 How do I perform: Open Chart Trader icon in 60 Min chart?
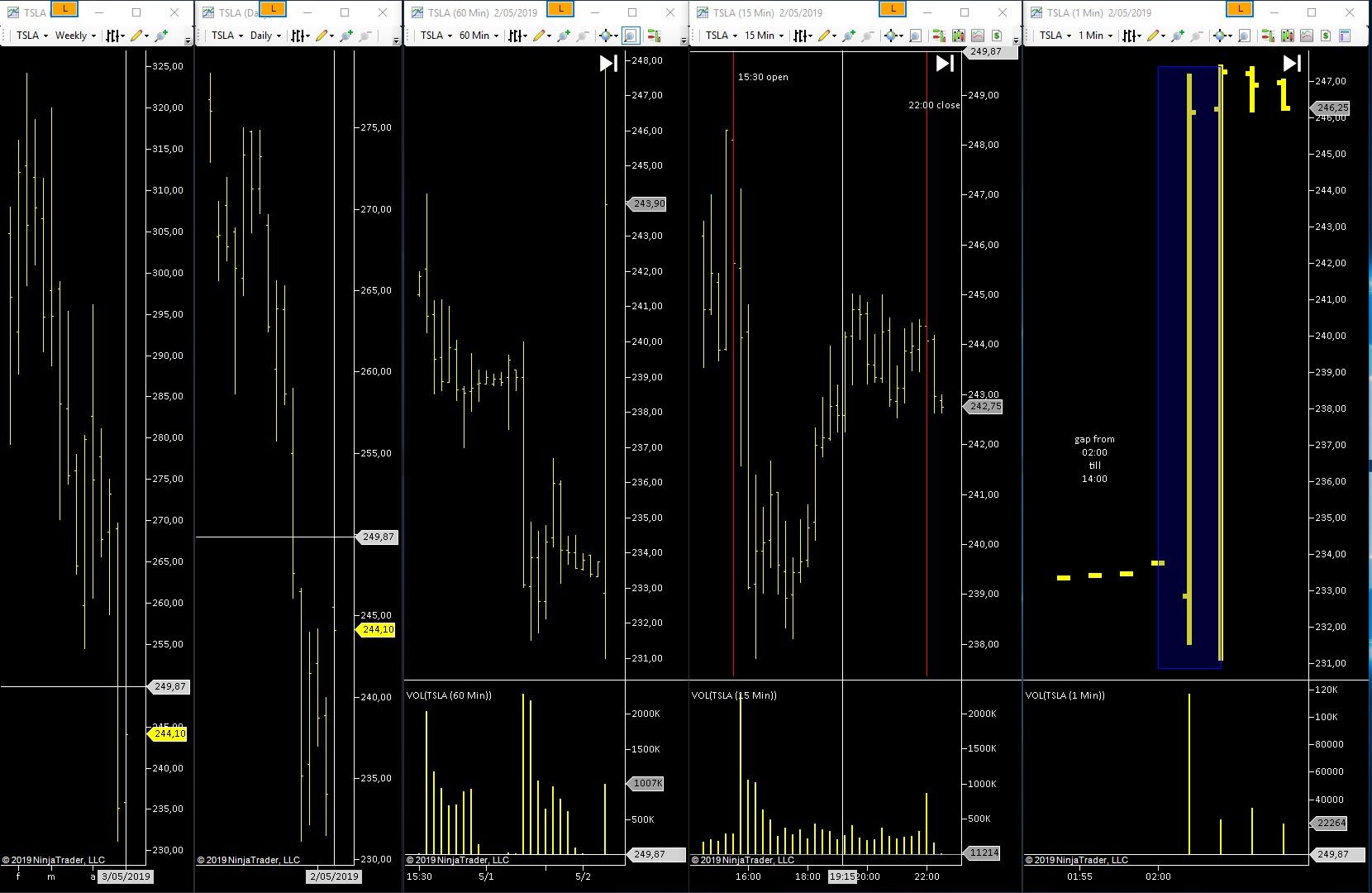tap(653, 36)
